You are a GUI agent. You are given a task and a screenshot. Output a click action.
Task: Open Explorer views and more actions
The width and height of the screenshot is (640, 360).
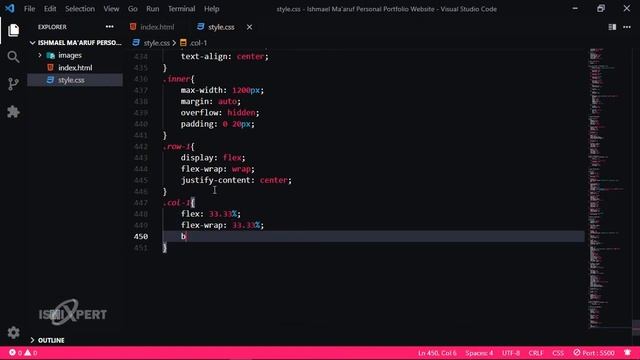tap(109, 27)
